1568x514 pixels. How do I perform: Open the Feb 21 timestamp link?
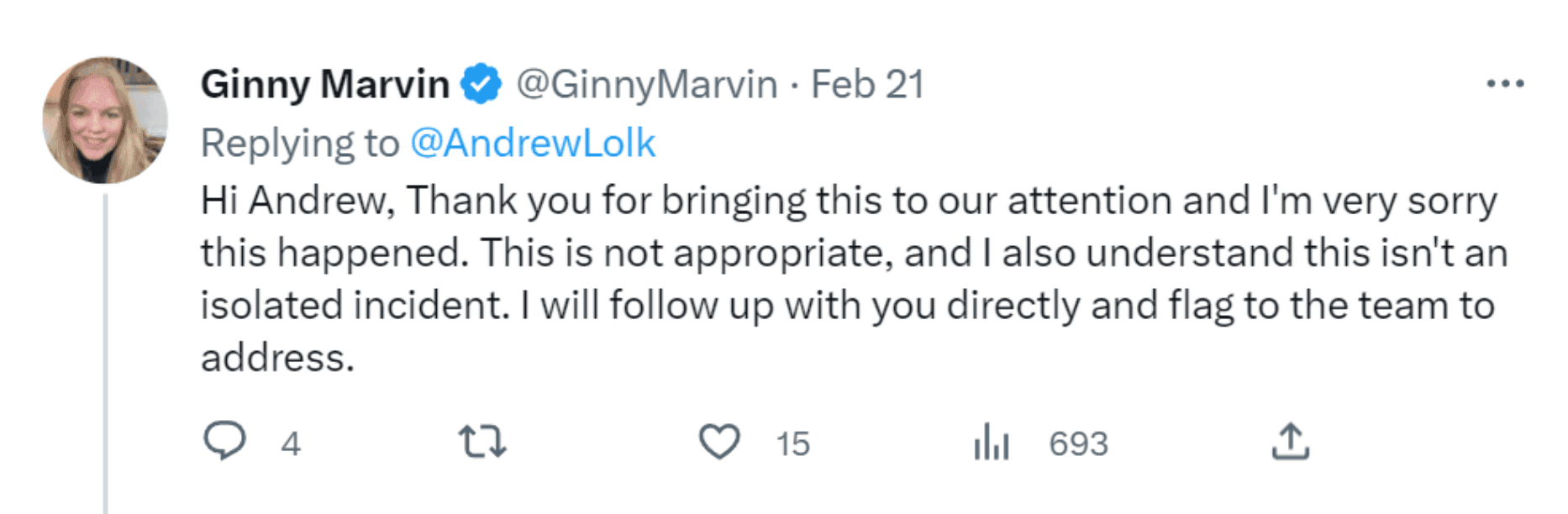point(867,84)
